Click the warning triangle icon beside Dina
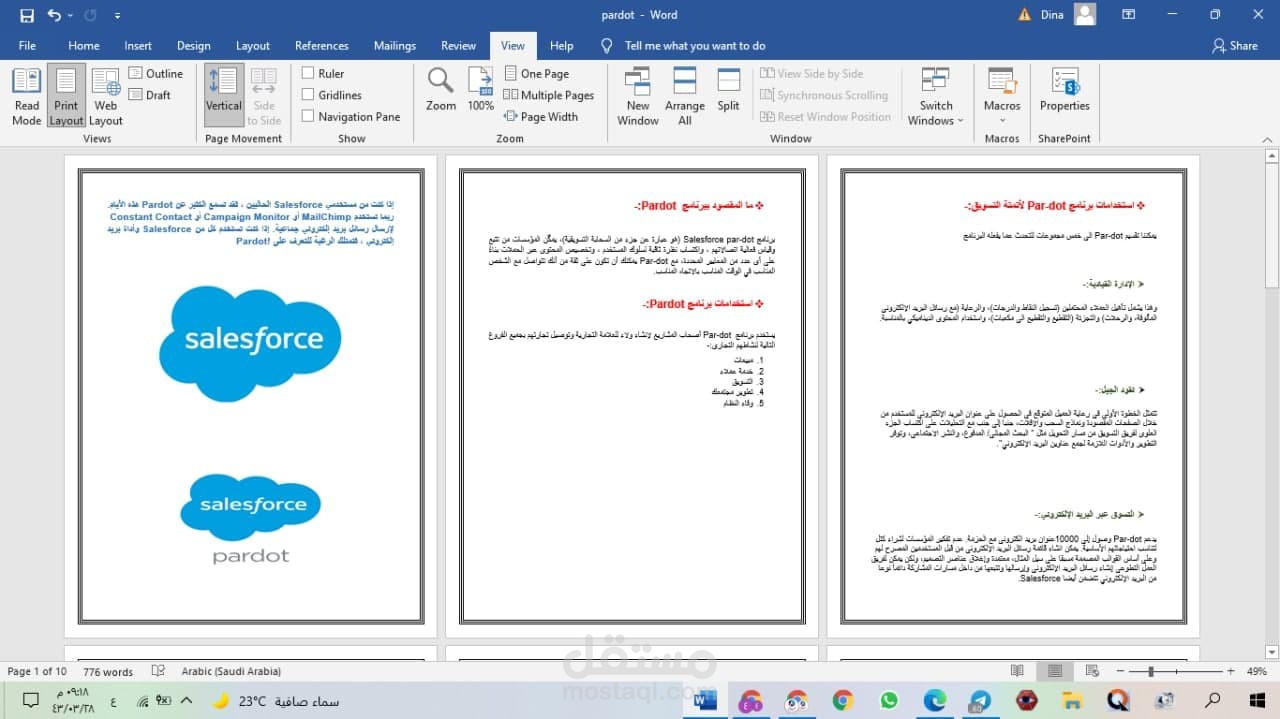 (x=1024, y=15)
